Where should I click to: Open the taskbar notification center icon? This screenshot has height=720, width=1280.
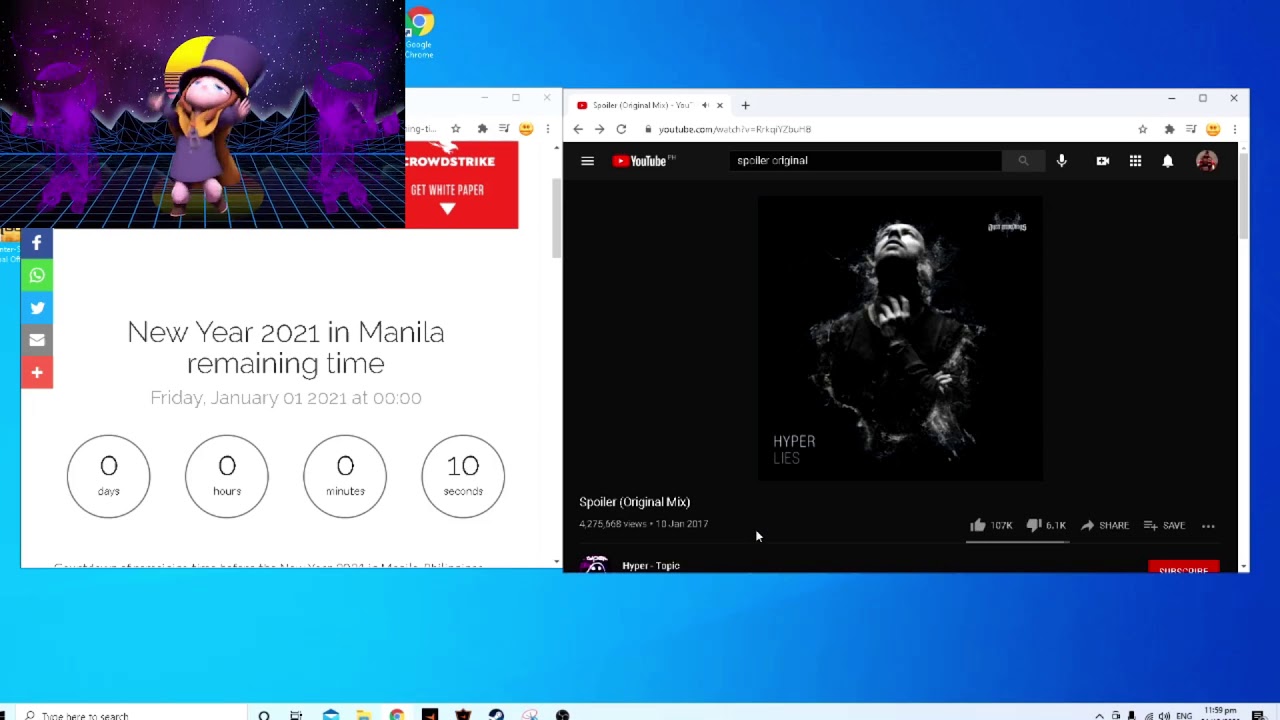(1258, 715)
